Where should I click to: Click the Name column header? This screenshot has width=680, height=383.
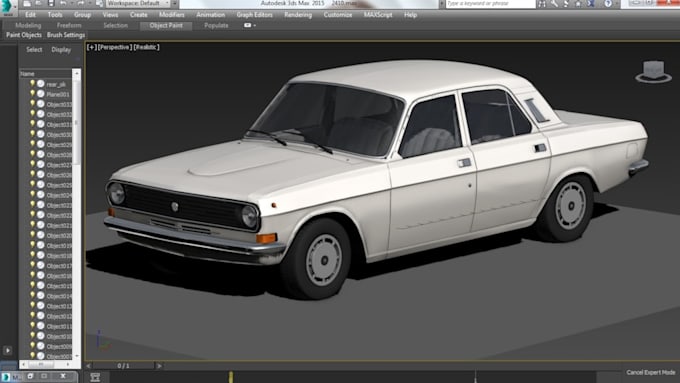click(x=45, y=74)
